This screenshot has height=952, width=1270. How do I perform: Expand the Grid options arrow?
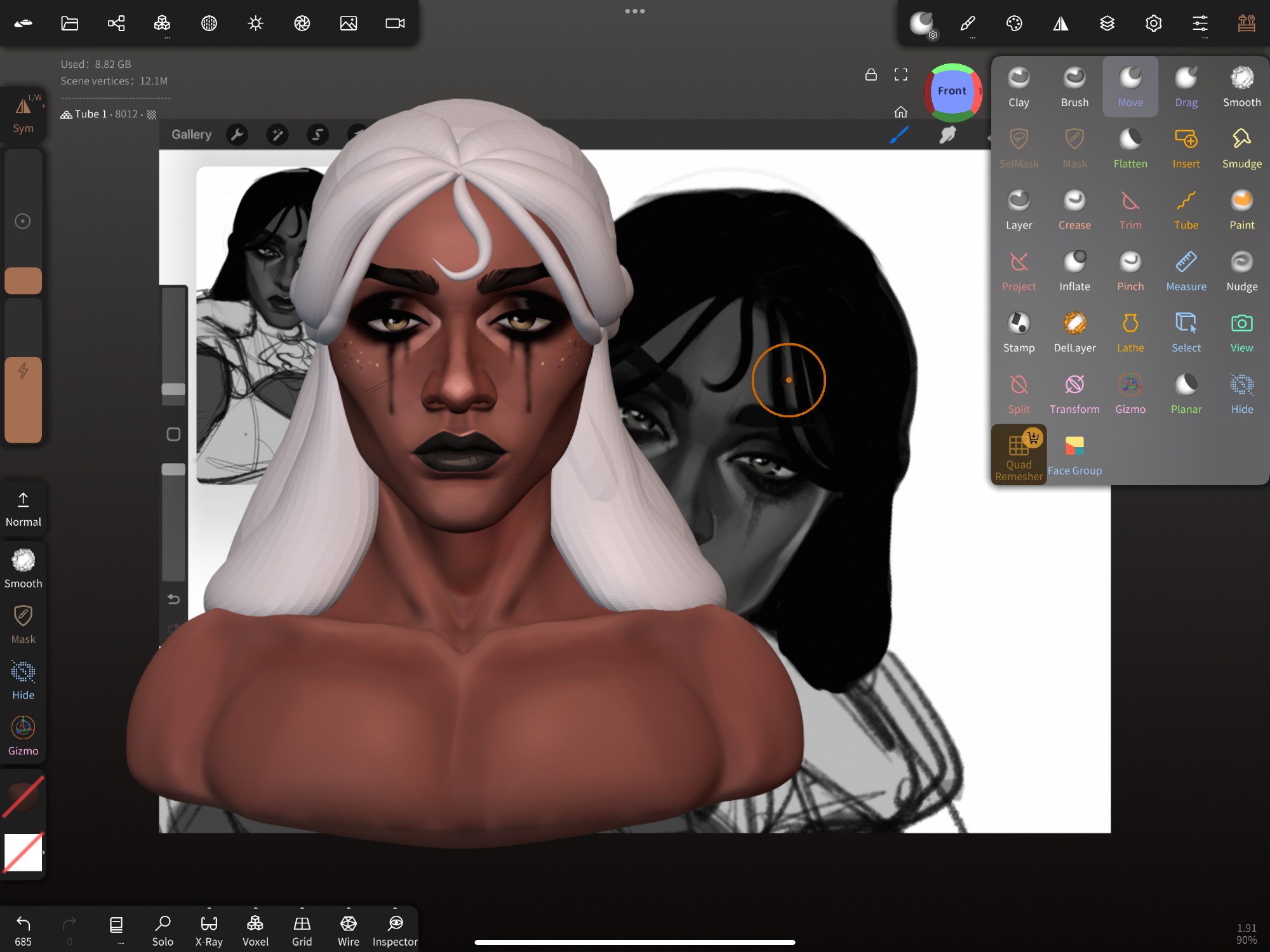point(302,909)
